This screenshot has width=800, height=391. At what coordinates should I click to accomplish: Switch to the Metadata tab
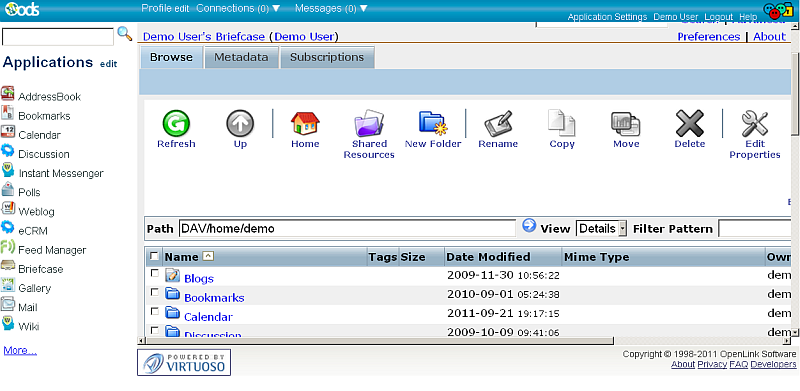pos(241,57)
